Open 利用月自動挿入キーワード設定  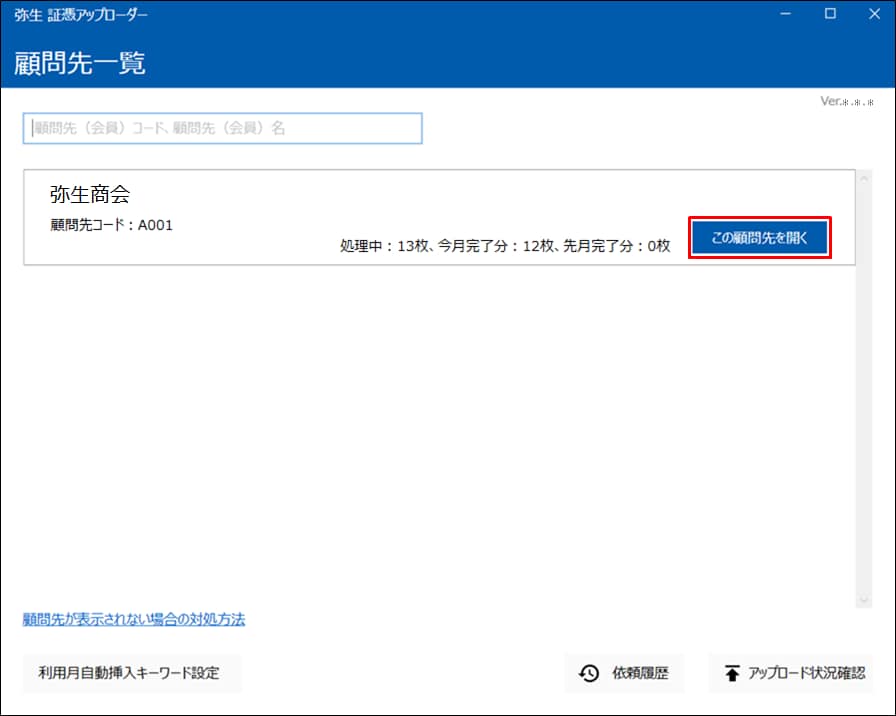point(132,674)
